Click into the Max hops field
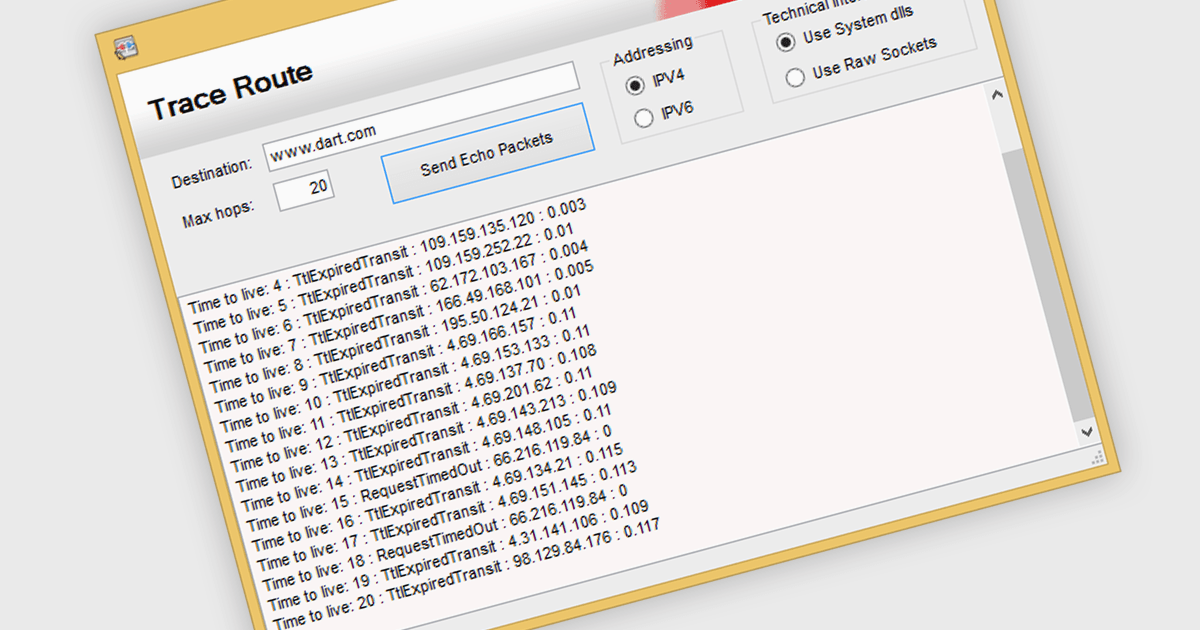This screenshot has height=630, width=1200. click(305, 190)
